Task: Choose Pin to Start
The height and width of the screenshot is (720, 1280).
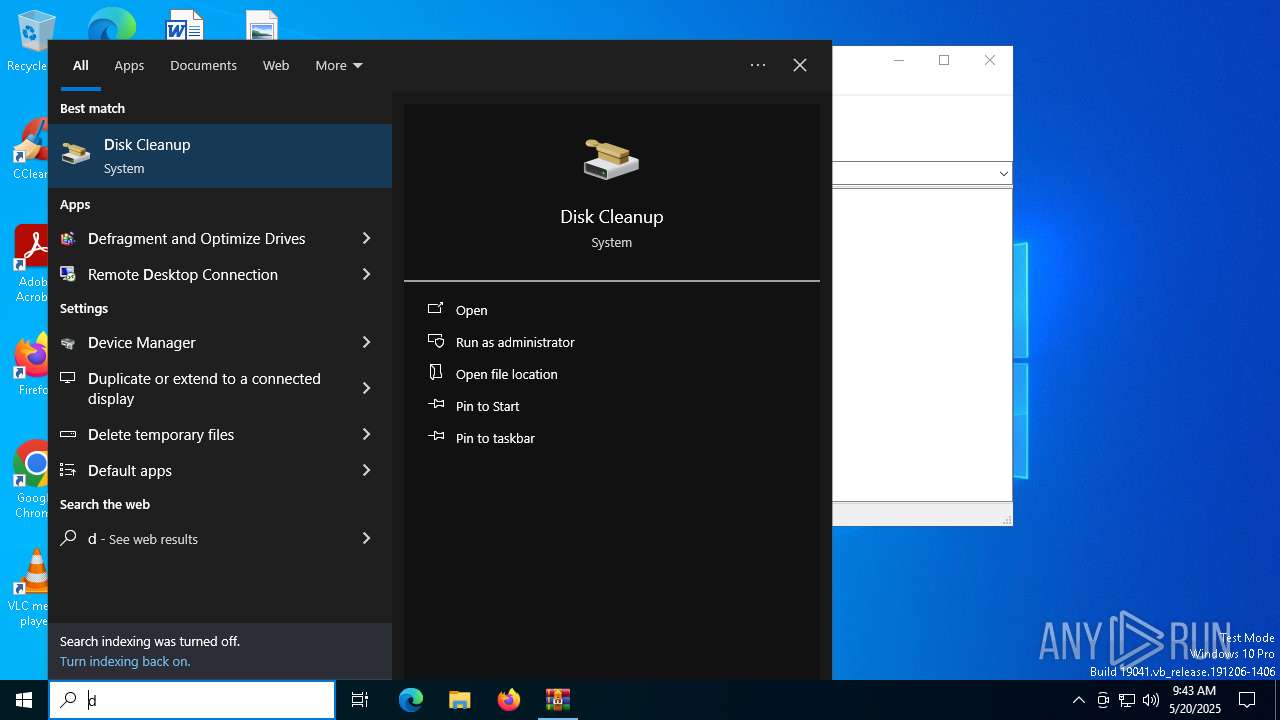Action: pyautogui.click(x=488, y=406)
